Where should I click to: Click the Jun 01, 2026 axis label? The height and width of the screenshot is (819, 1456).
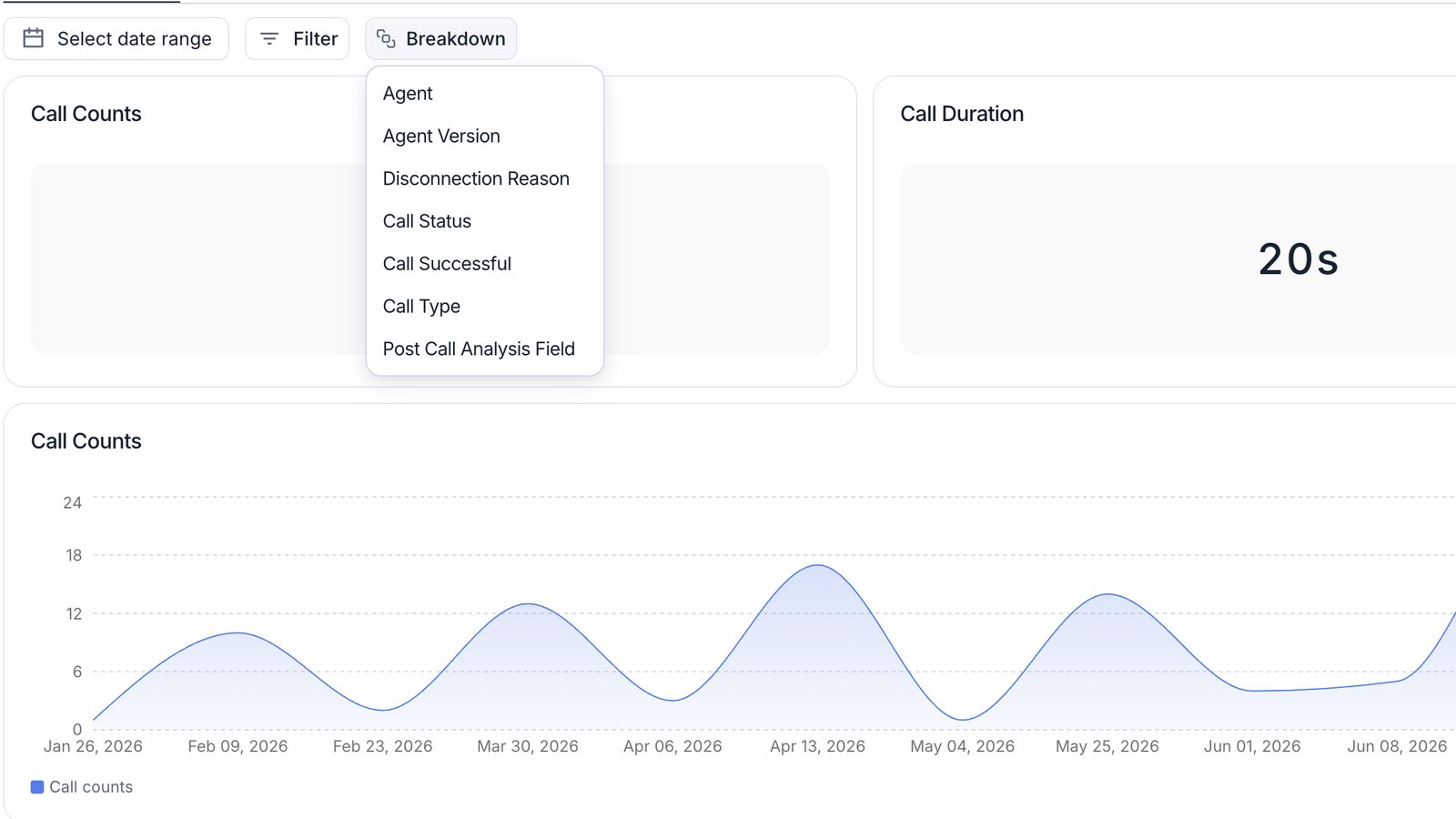click(x=1252, y=746)
